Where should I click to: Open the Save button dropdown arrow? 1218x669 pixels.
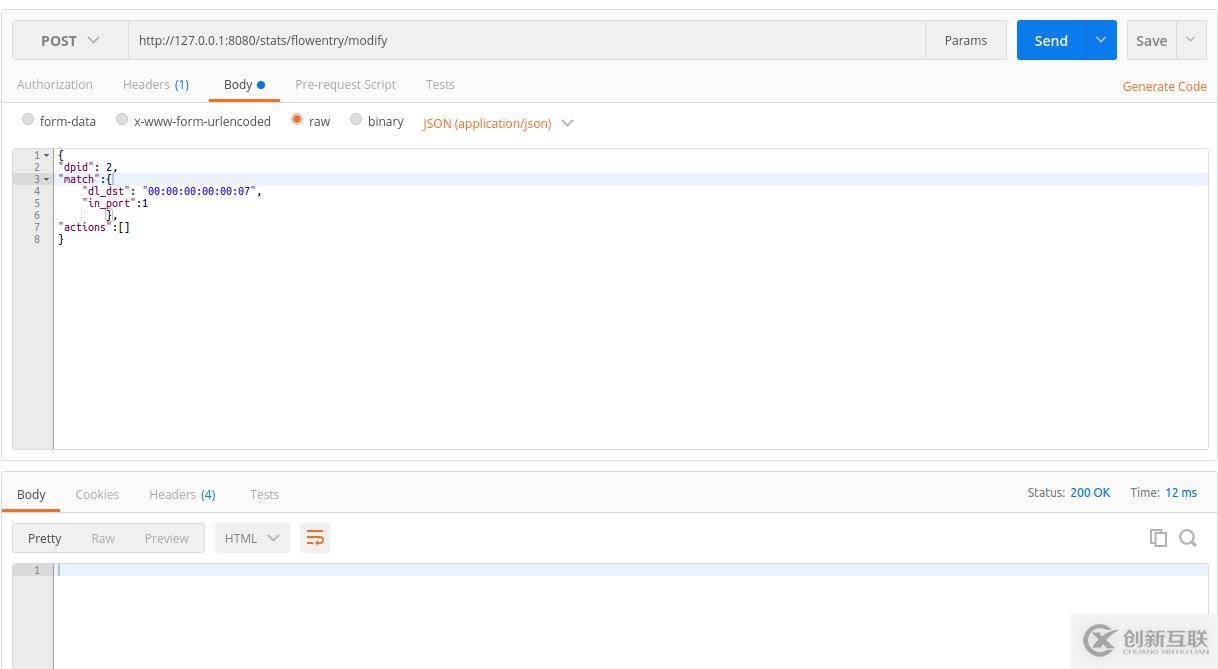[x=1191, y=40]
